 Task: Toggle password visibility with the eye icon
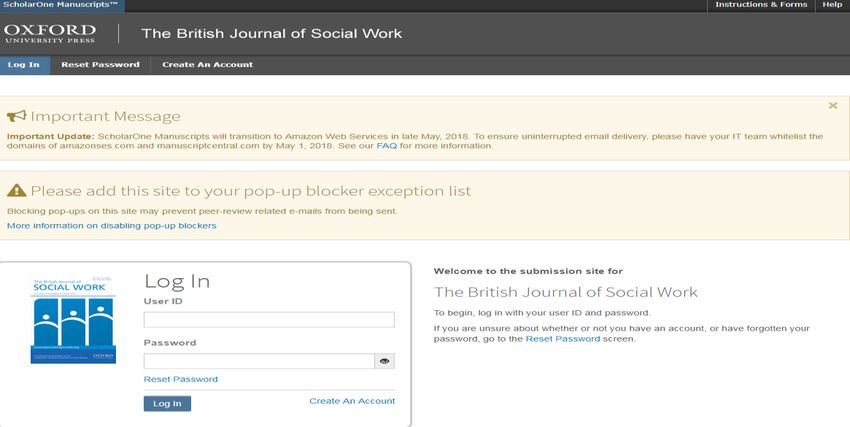[384, 361]
